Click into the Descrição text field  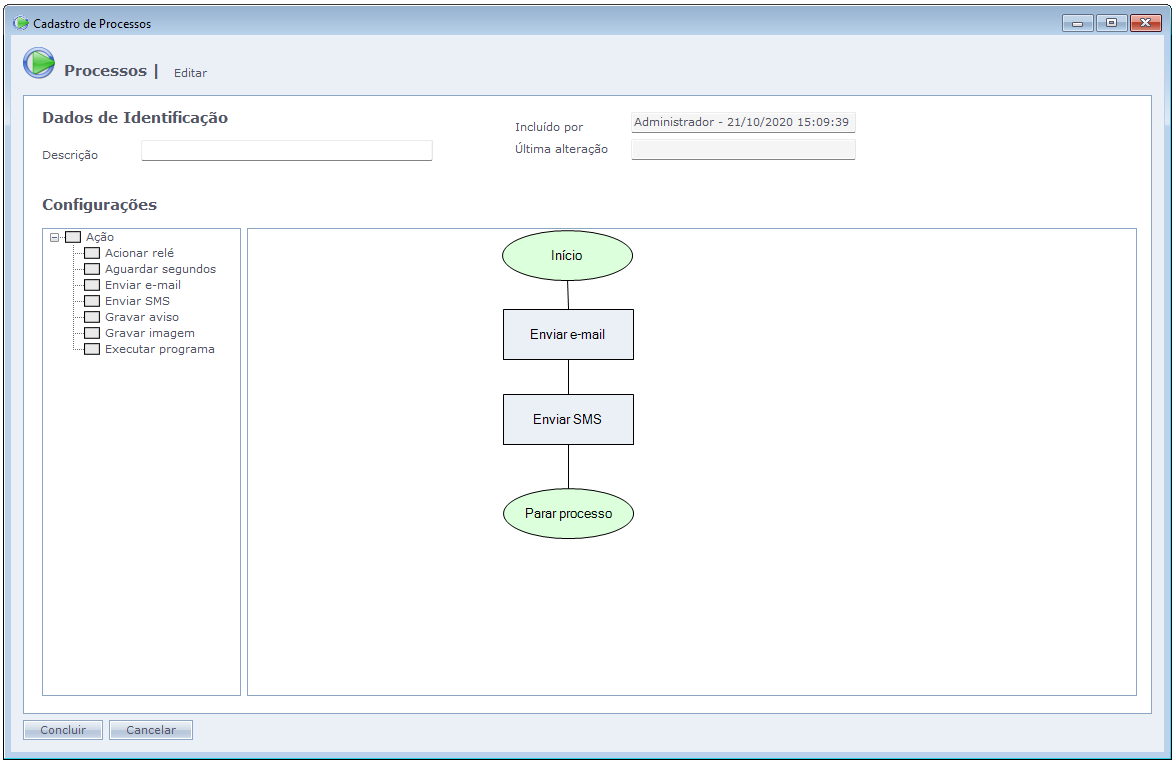(286, 151)
